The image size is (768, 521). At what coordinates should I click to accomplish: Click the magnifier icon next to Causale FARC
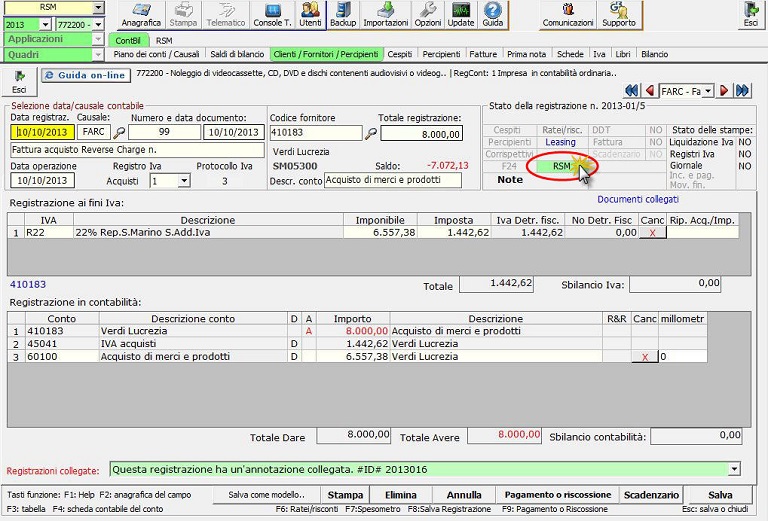119,132
